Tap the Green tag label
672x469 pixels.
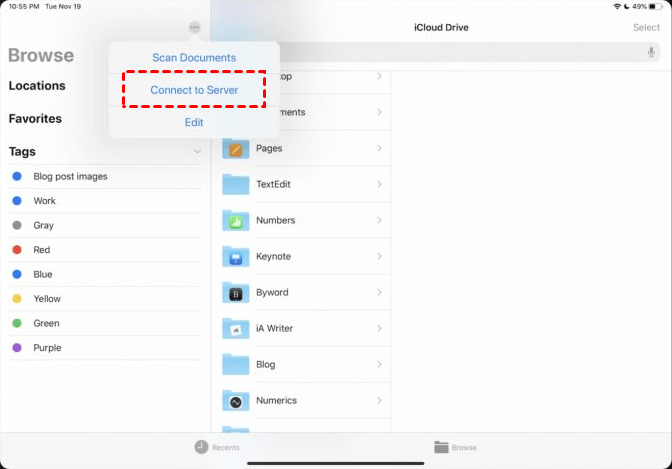(46, 323)
